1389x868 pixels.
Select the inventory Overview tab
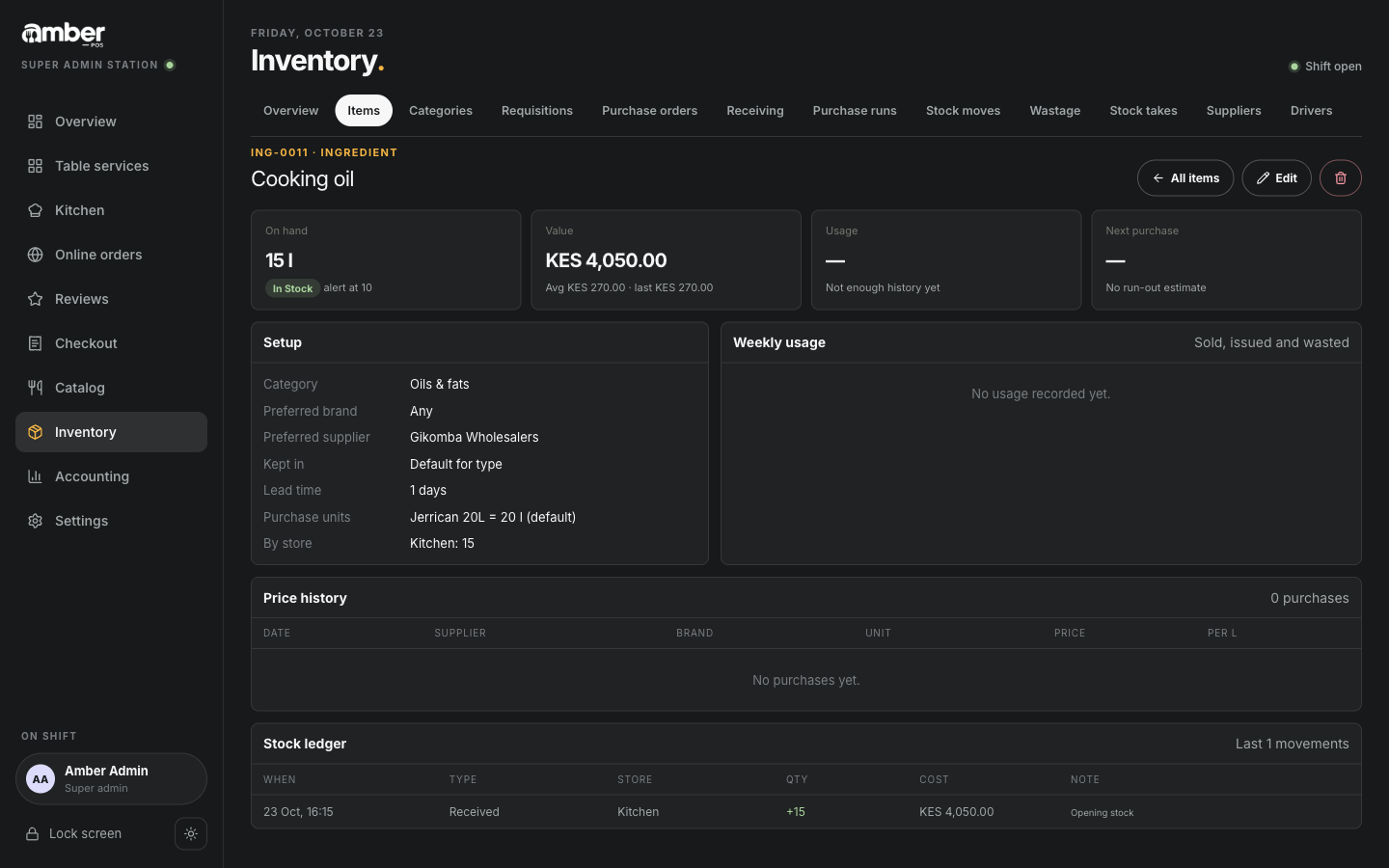tap(290, 111)
